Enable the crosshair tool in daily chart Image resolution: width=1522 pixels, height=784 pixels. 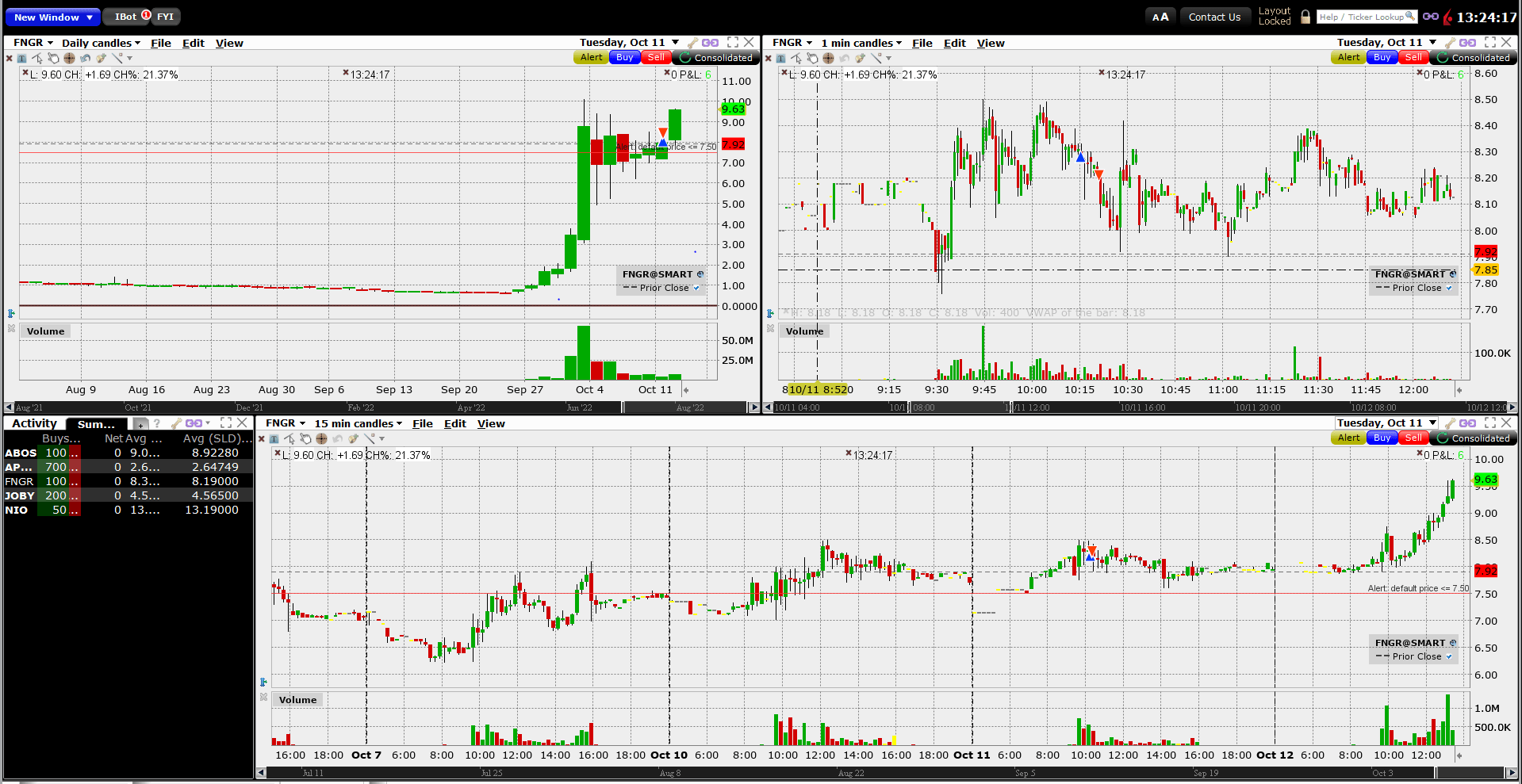point(69,59)
